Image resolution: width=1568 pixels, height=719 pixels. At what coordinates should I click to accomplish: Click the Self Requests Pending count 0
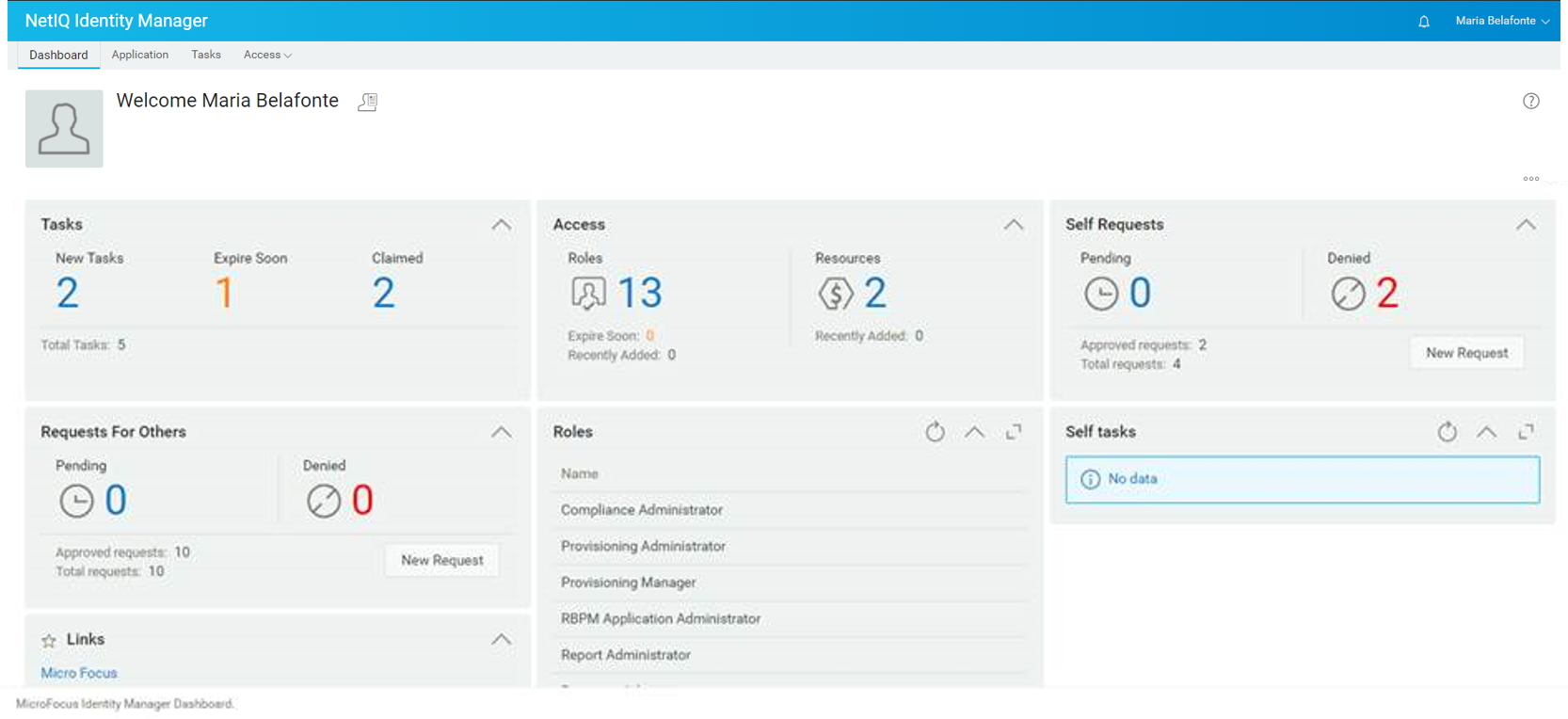pos(1140,294)
